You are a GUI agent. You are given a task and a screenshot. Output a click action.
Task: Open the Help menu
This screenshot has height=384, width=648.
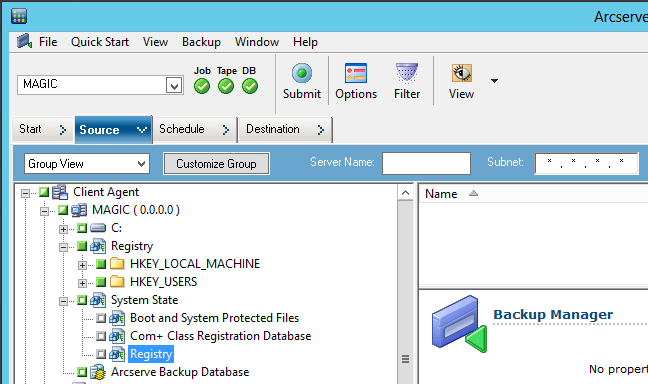[305, 42]
